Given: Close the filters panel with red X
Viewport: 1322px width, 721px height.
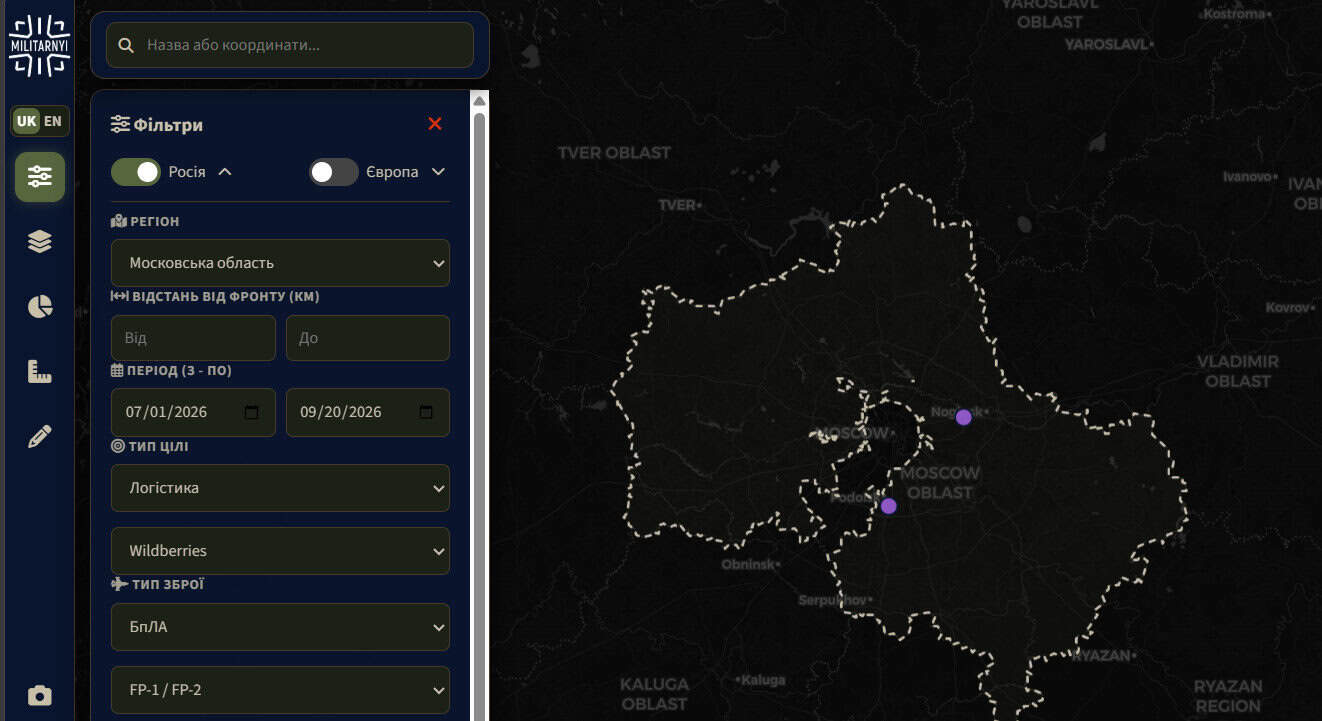Looking at the screenshot, I should coord(435,124).
